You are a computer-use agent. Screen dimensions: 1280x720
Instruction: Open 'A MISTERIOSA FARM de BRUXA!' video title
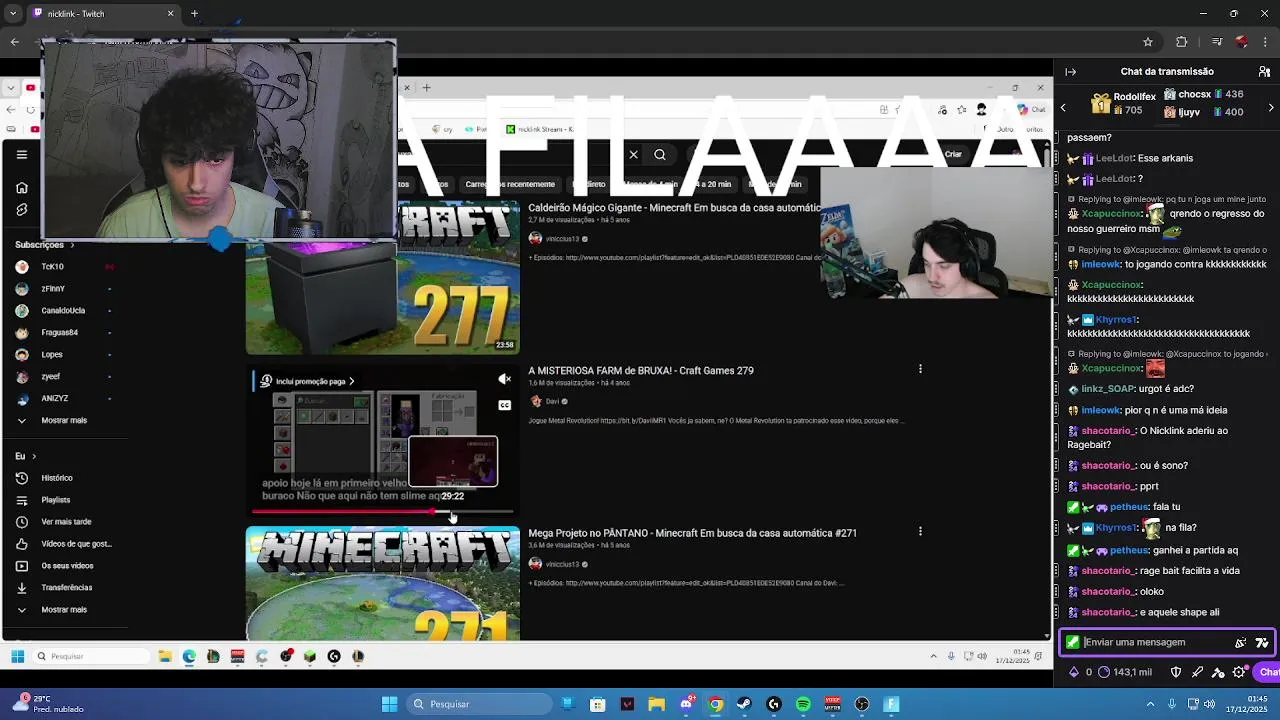[x=641, y=371]
